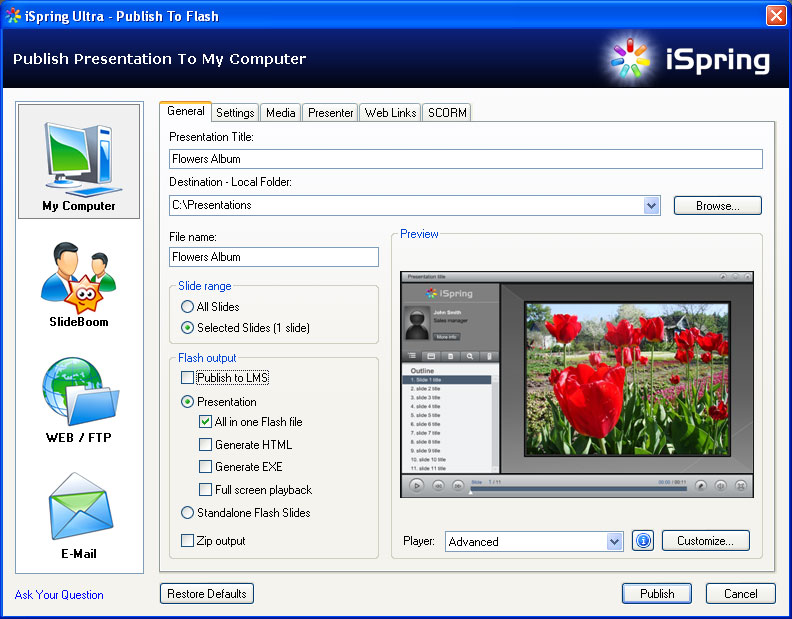
Task: Open the Destination Local Folder dropdown arrow
Action: tap(652, 206)
